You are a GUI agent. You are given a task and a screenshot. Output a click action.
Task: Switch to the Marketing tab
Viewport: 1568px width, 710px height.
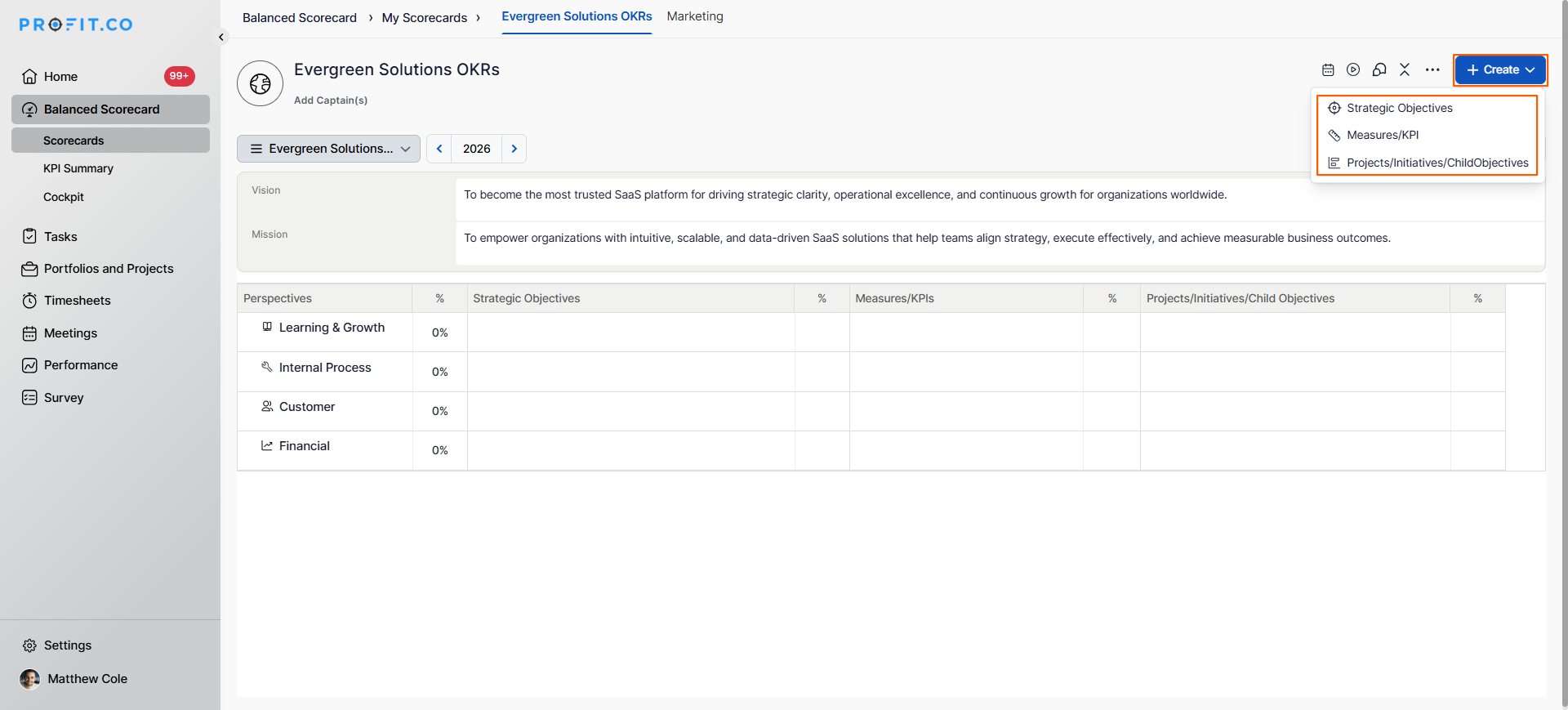tap(694, 16)
